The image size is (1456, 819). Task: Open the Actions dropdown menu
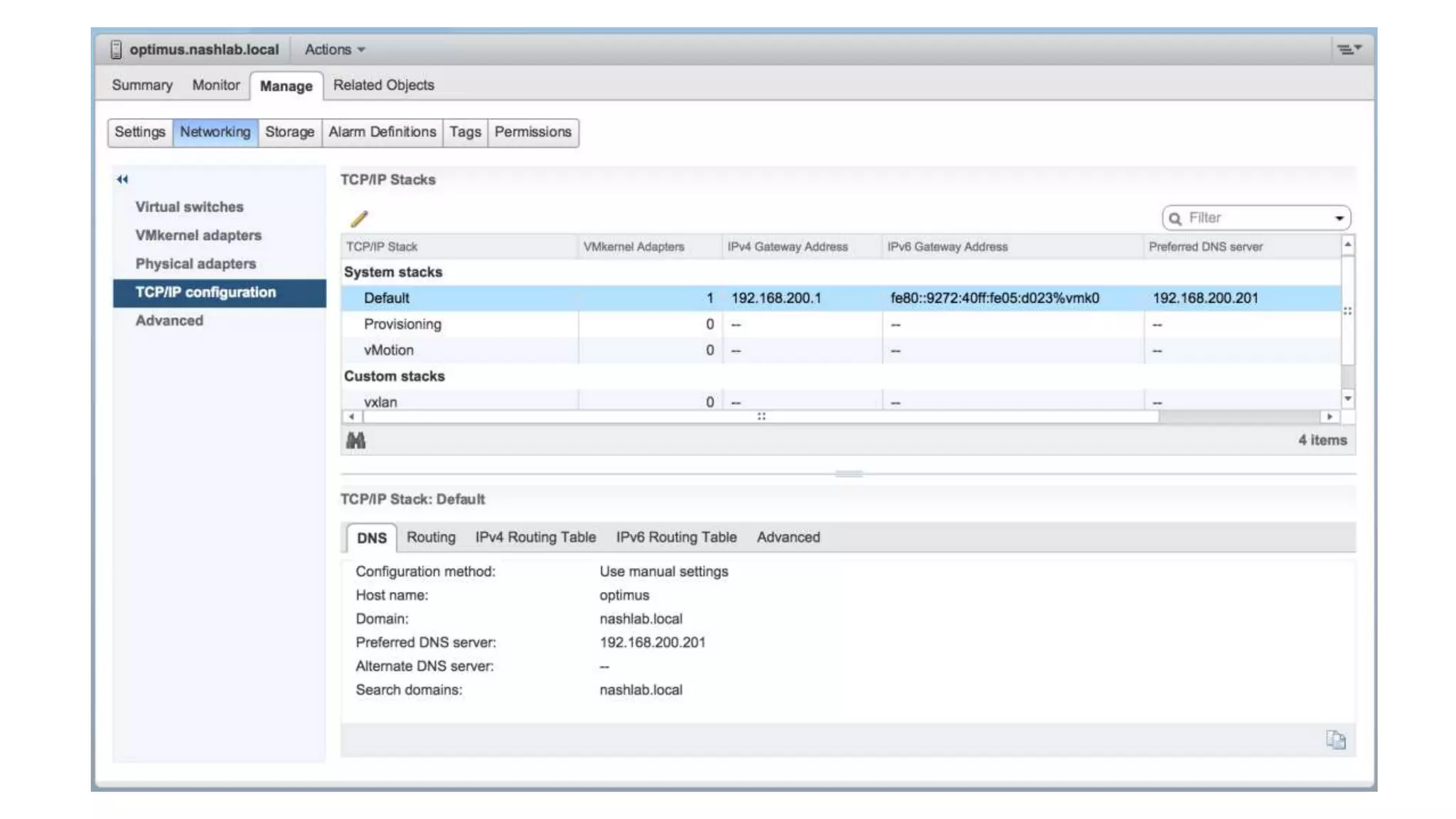click(x=334, y=50)
